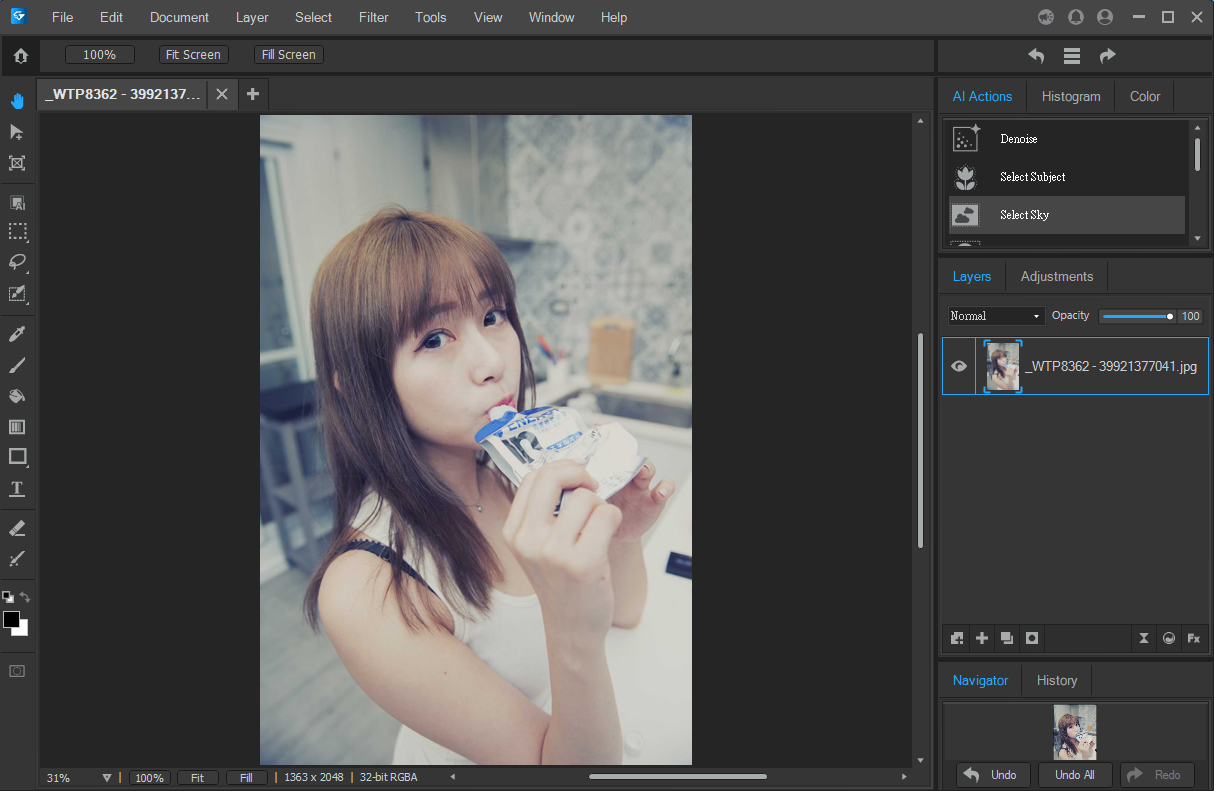Click the Fit Screen button
1214x791 pixels.
point(193,55)
